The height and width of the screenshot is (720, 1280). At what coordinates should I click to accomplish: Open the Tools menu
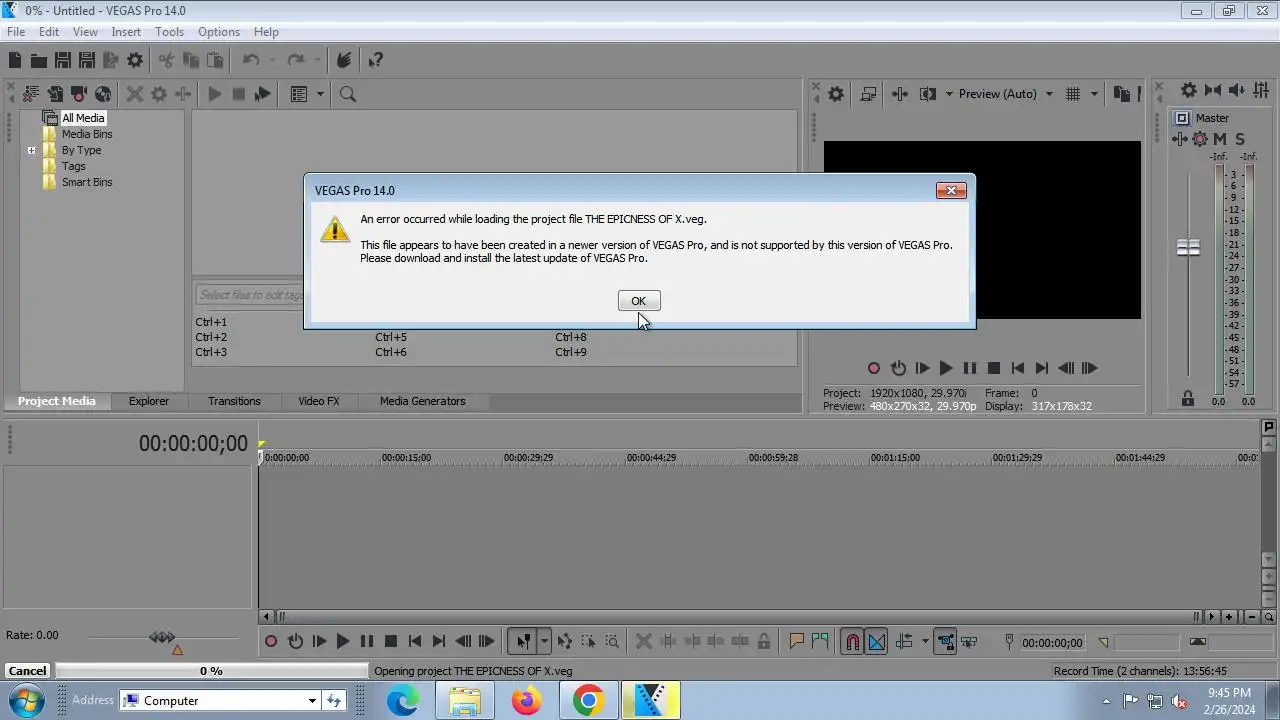(x=169, y=32)
